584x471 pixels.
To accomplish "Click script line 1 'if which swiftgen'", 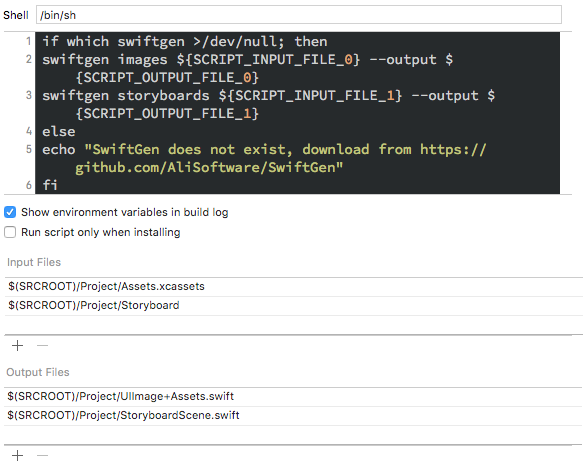I will pos(185,41).
